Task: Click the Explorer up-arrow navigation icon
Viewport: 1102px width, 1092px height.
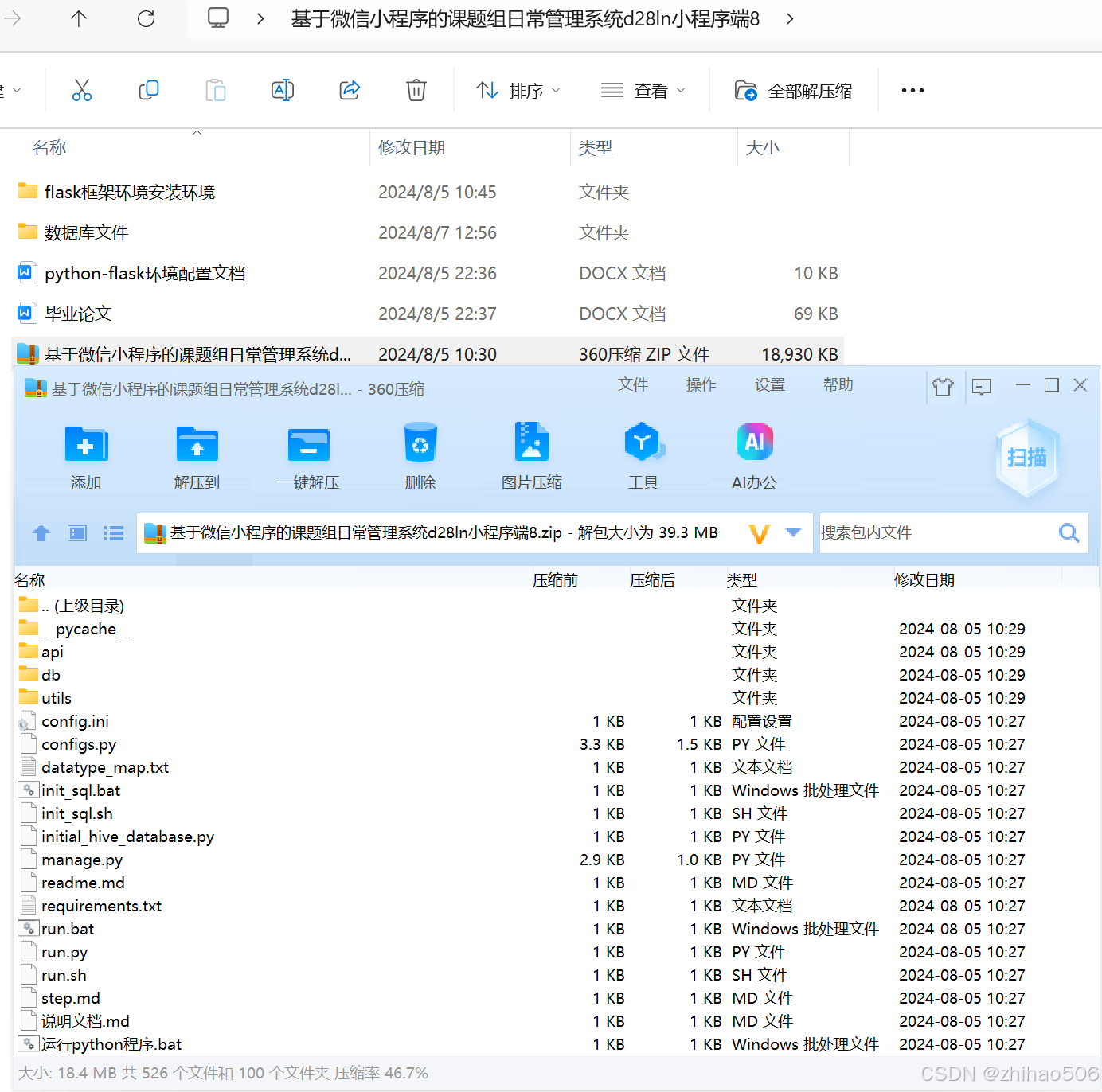Action: pyautogui.click(x=79, y=18)
